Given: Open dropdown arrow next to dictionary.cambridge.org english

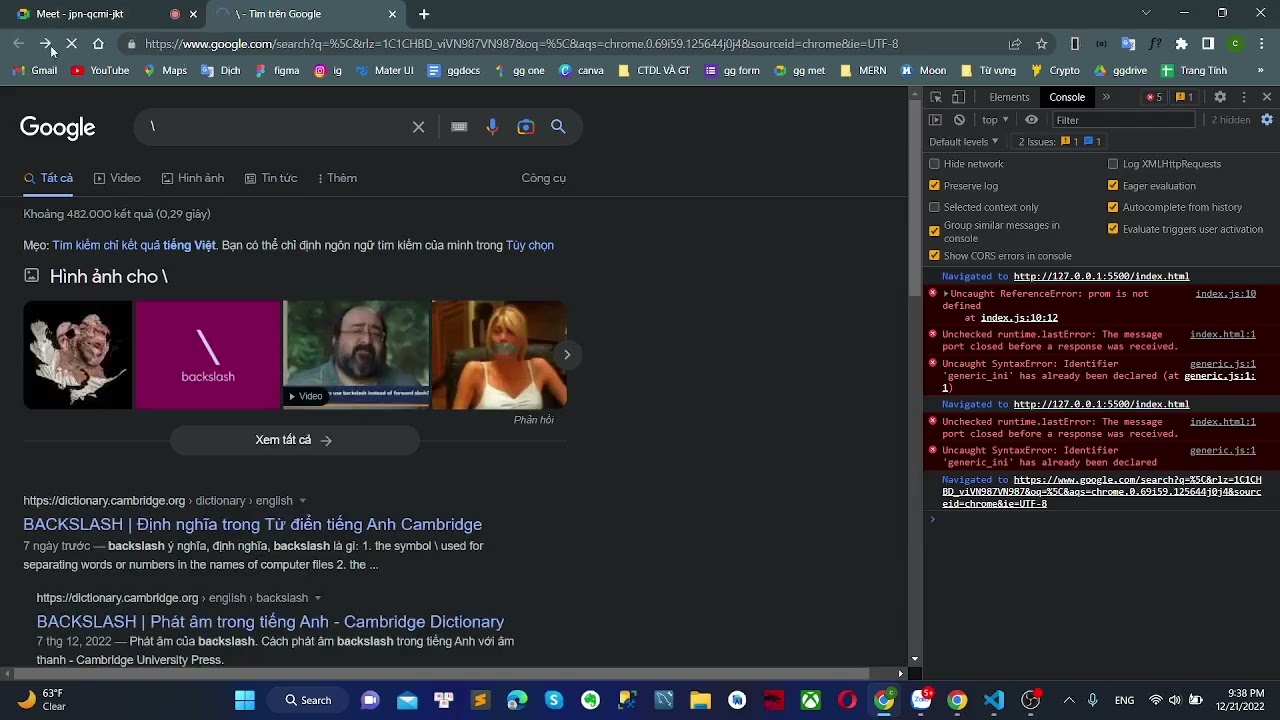Looking at the screenshot, I should 302,501.
